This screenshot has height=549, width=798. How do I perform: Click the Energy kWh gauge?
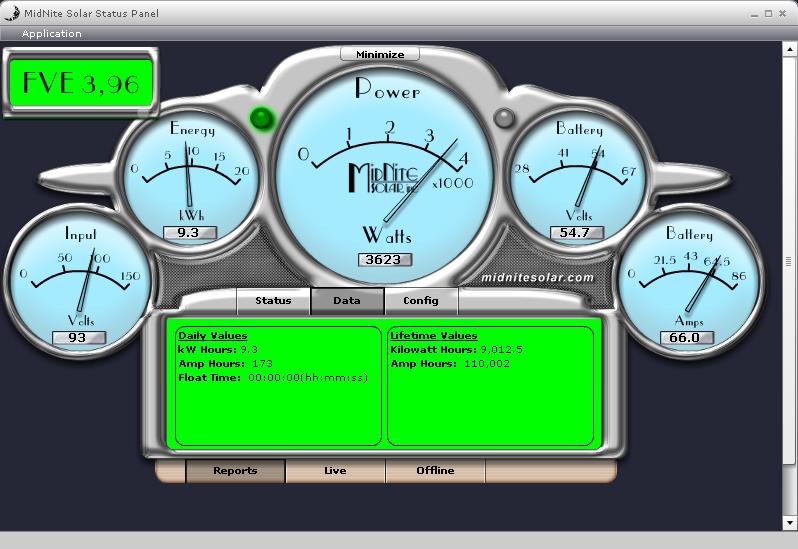(189, 170)
